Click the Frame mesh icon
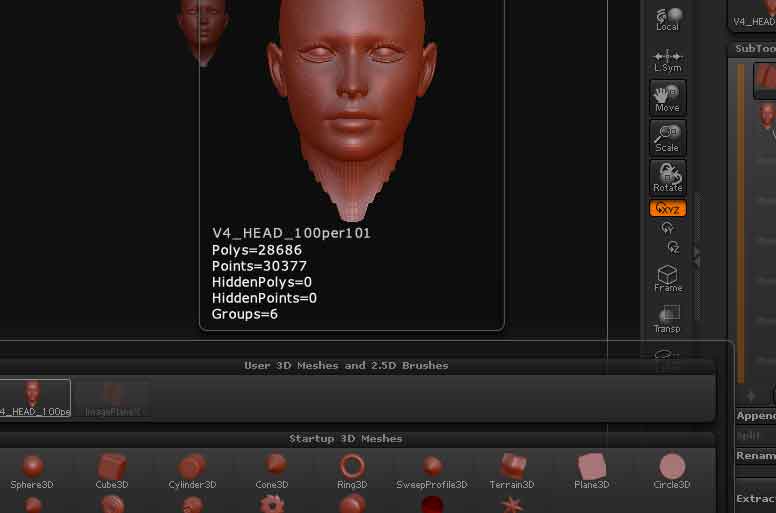This screenshot has width=776, height=513. tap(667, 279)
